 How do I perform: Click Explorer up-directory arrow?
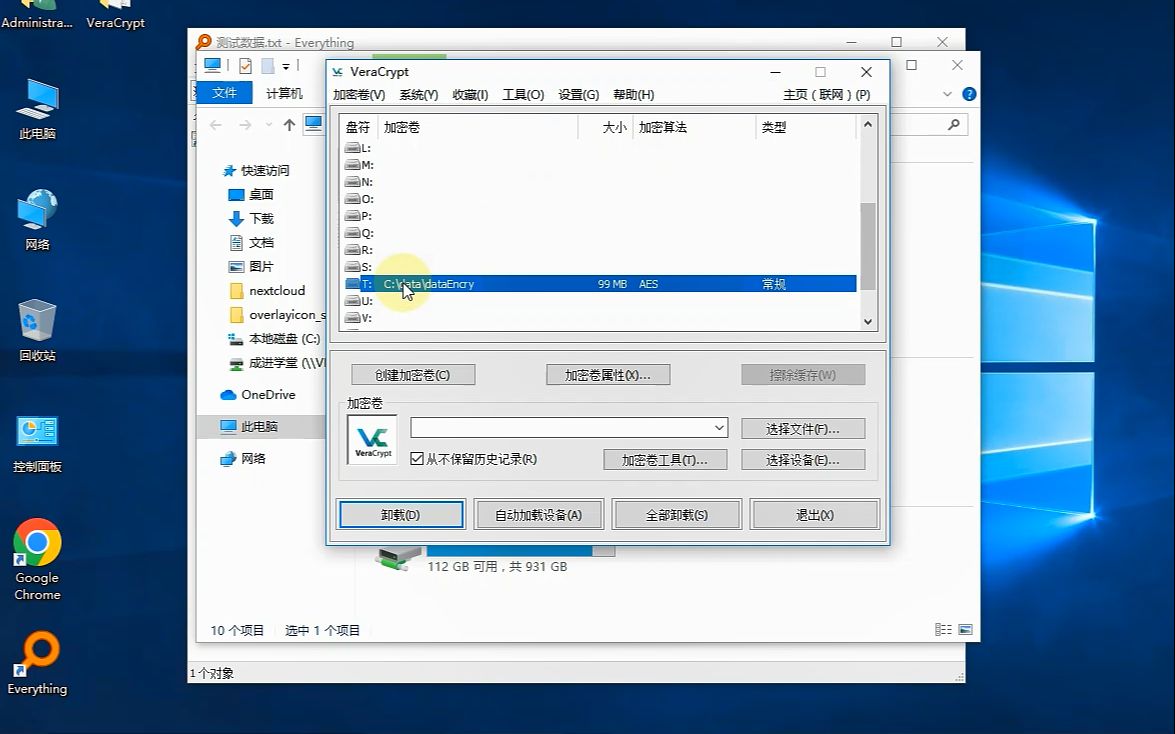coord(289,125)
